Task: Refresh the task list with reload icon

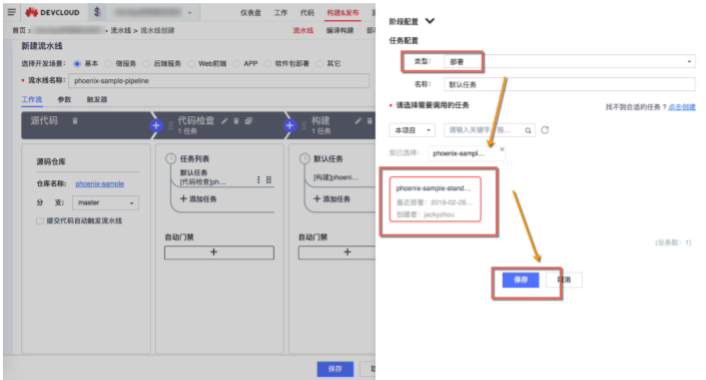Action: click(x=545, y=130)
